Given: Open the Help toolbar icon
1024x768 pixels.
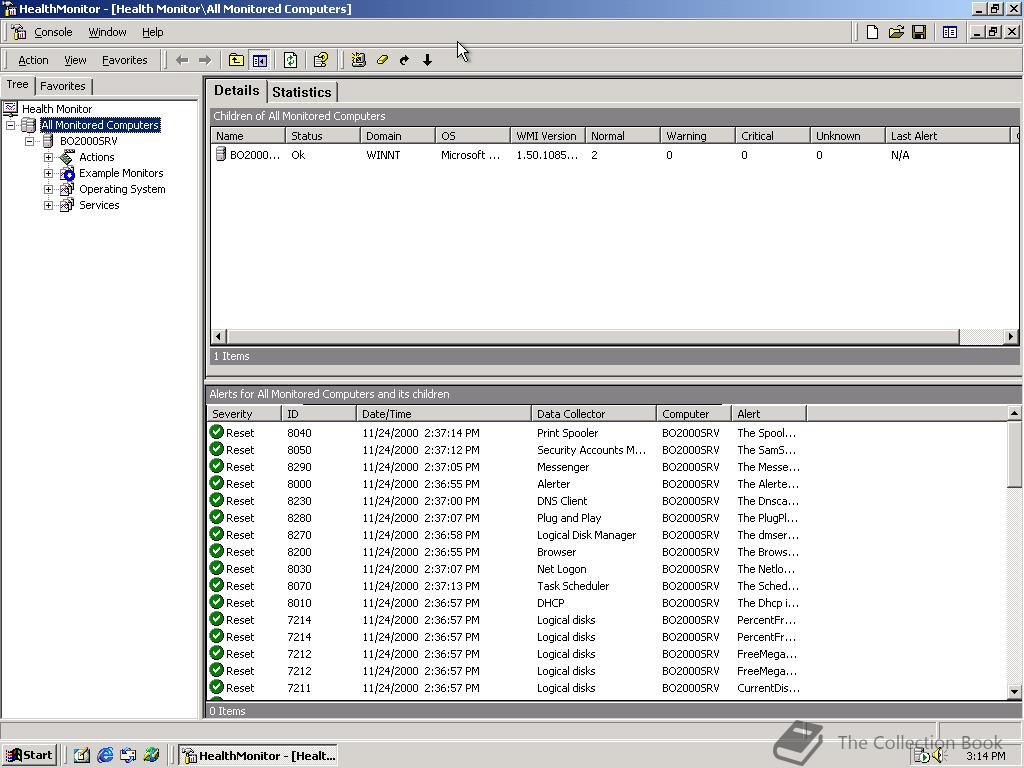Looking at the screenshot, I should [x=321, y=60].
